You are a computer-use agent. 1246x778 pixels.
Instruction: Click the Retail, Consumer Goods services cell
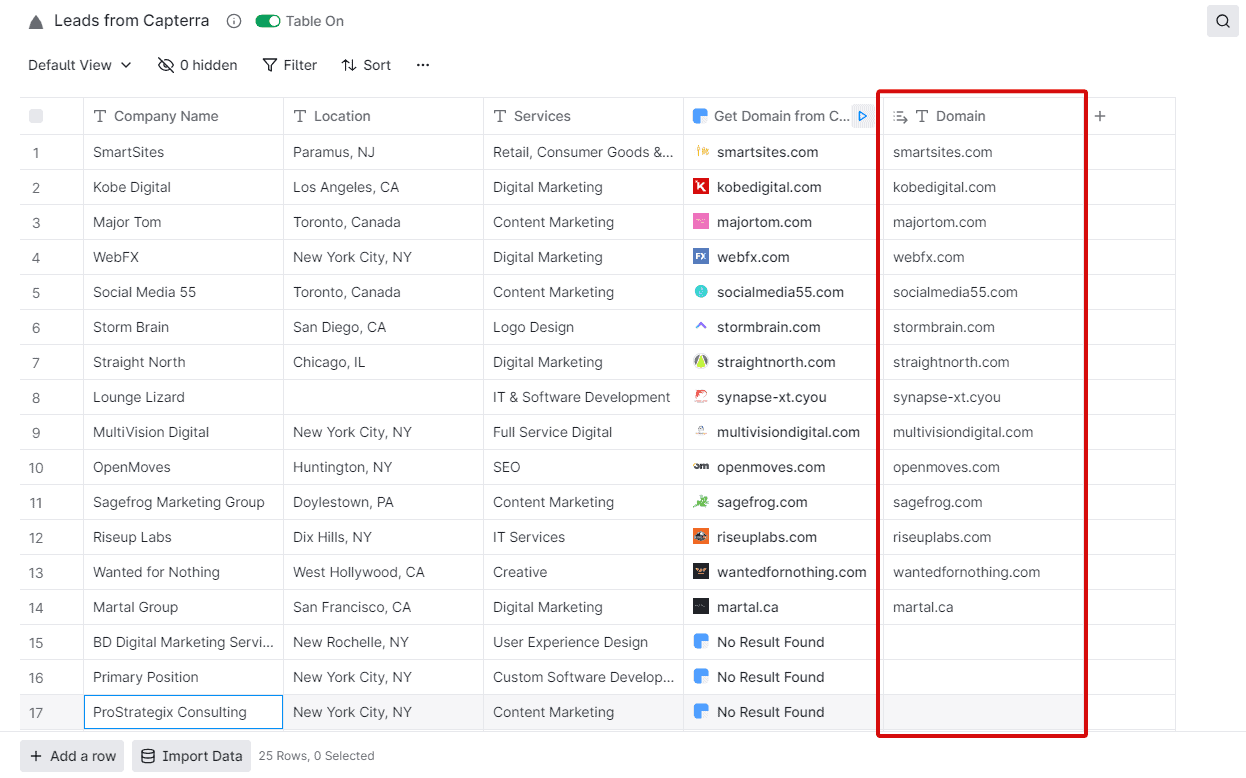pyautogui.click(x=584, y=152)
